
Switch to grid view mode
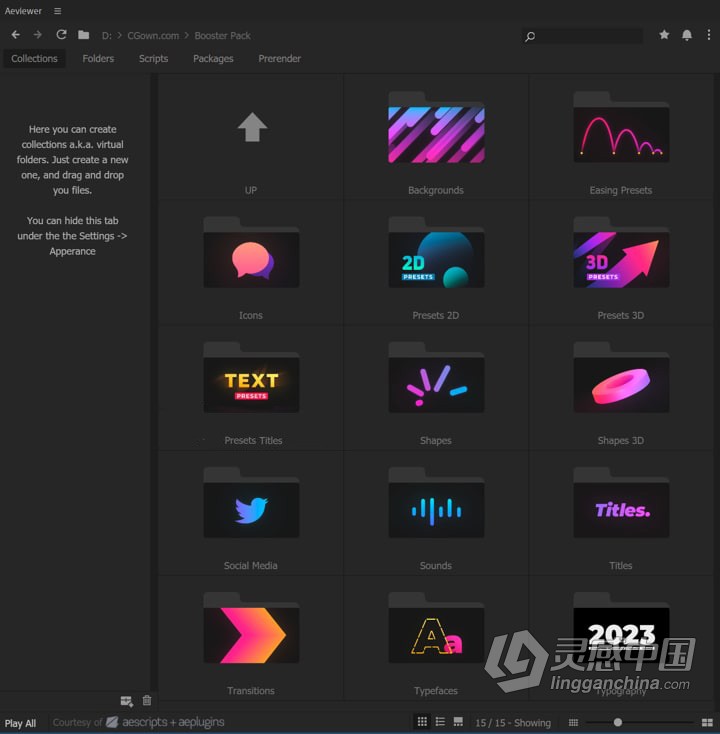click(x=422, y=722)
